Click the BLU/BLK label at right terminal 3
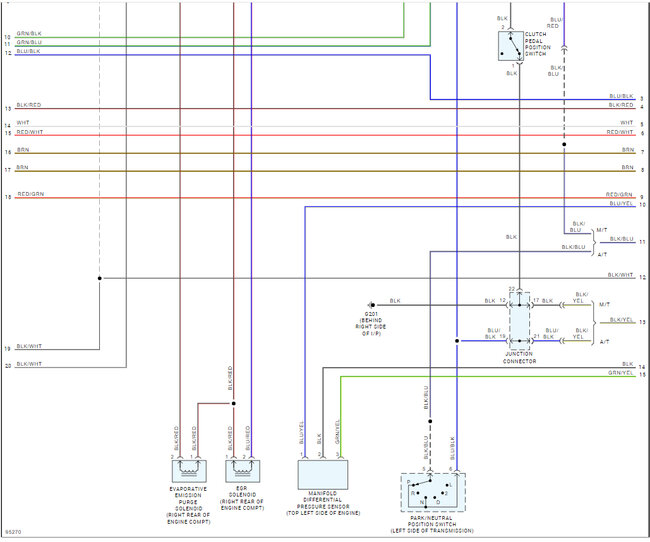The width and height of the screenshot is (650, 542). pos(621,96)
